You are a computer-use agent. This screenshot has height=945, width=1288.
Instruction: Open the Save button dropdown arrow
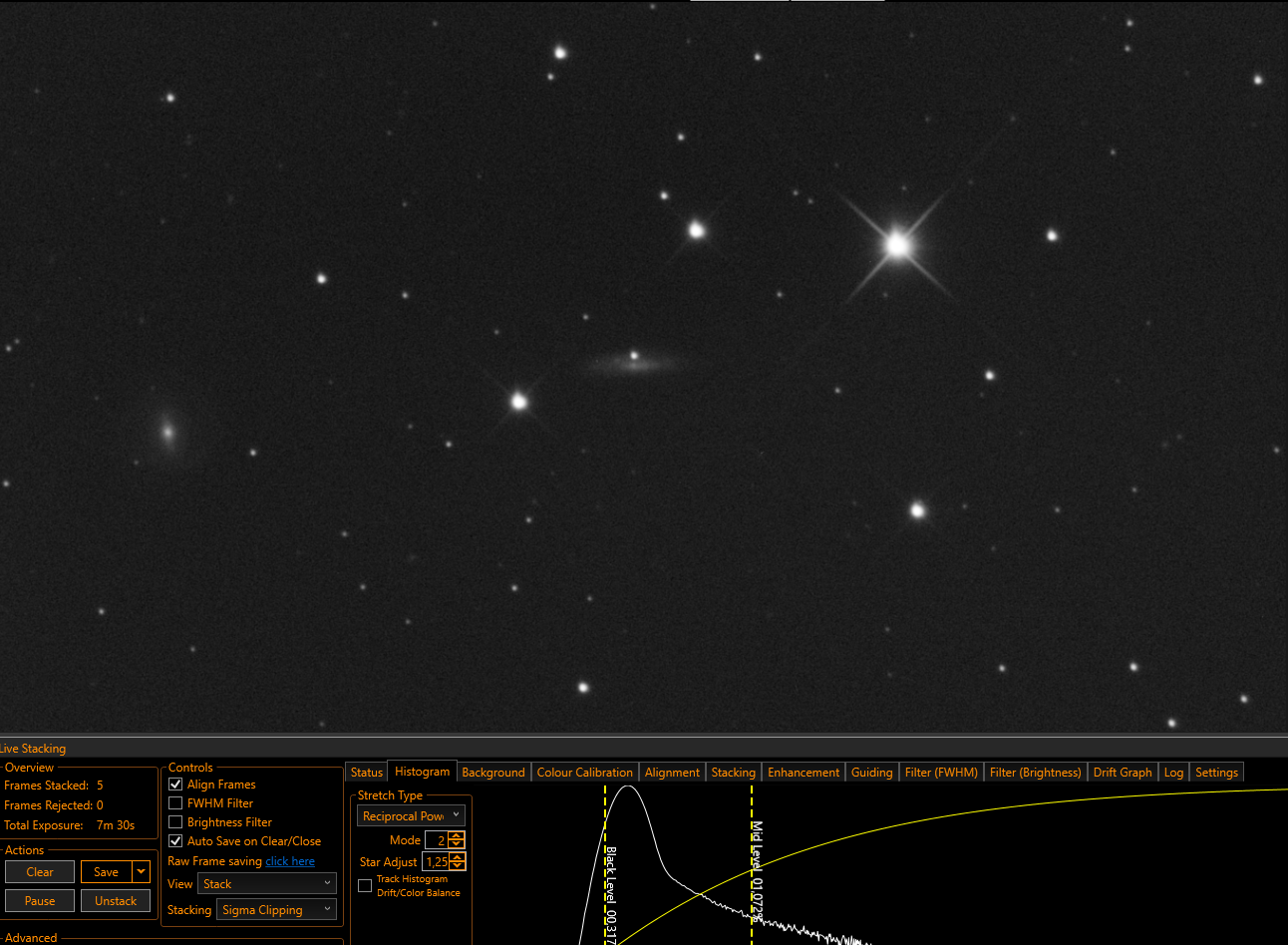[142, 872]
